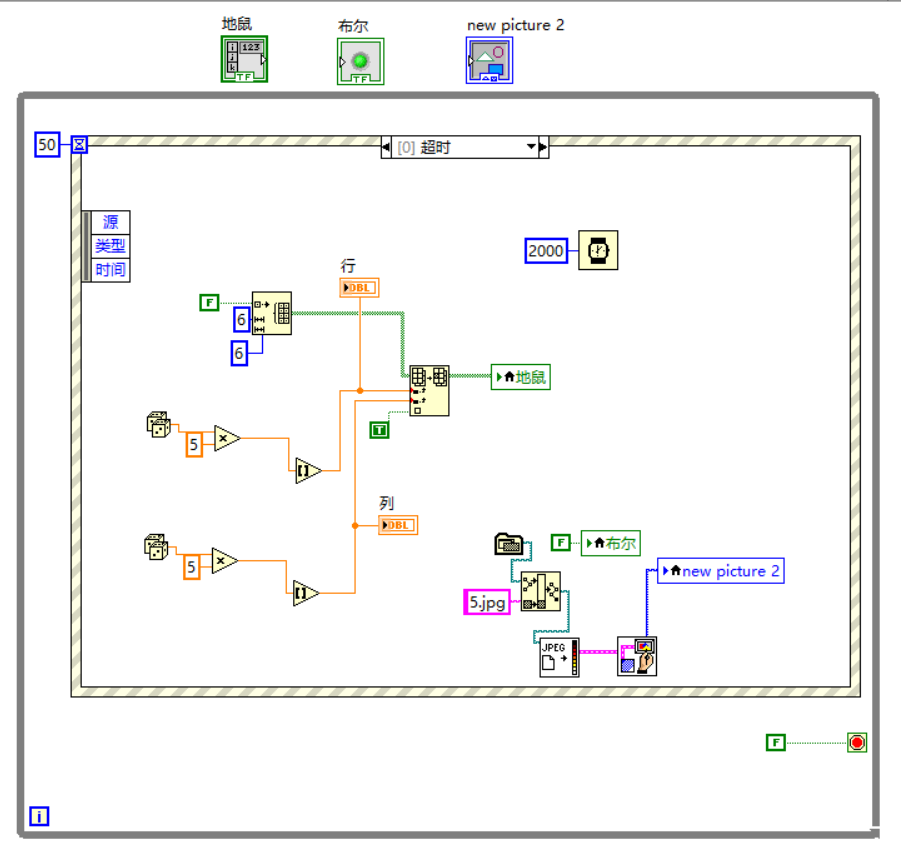Toggle the F constant wired to 布尔
Screen dimensions: 901x853
click(x=561, y=542)
